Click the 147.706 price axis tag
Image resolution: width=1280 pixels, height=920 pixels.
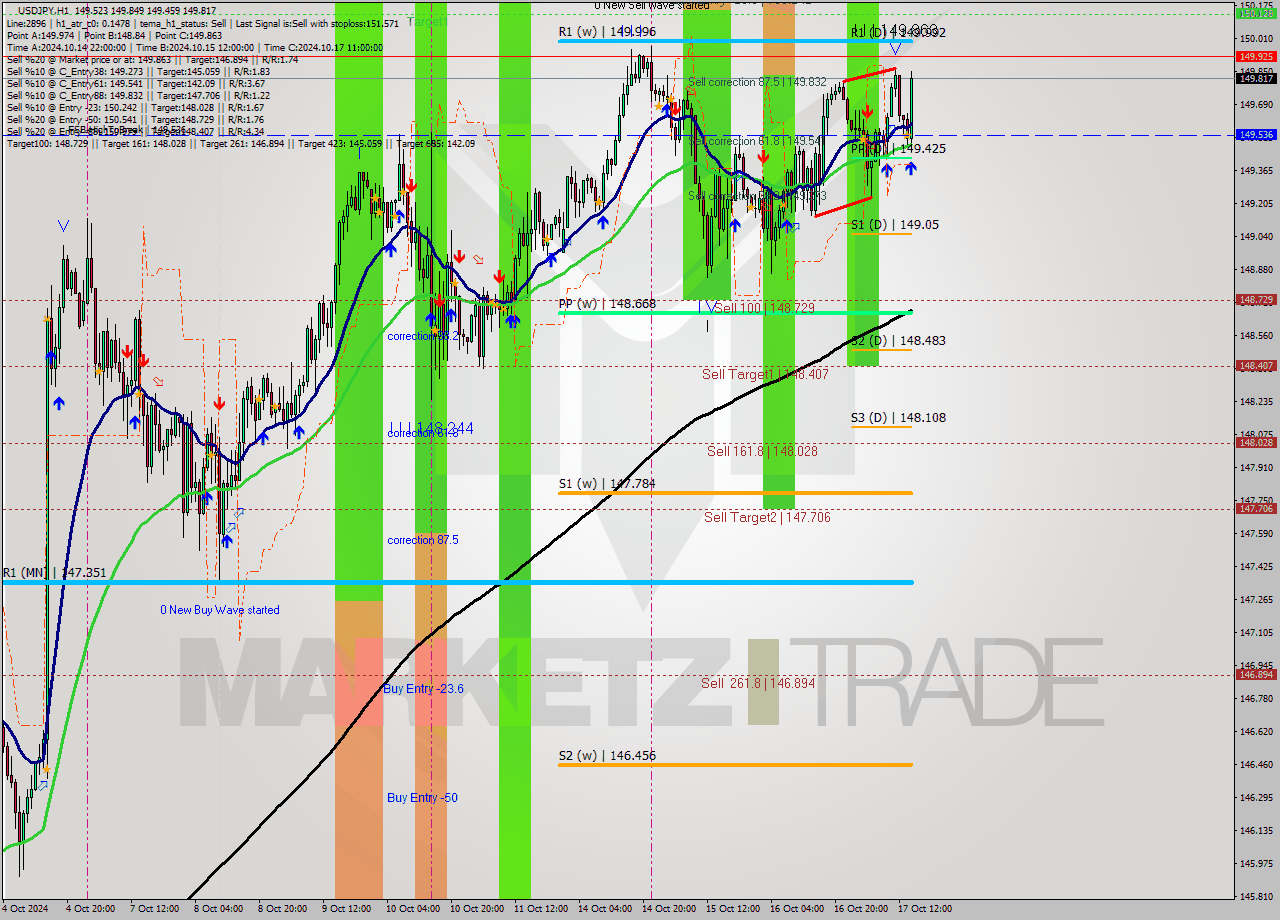(1256, 508)
